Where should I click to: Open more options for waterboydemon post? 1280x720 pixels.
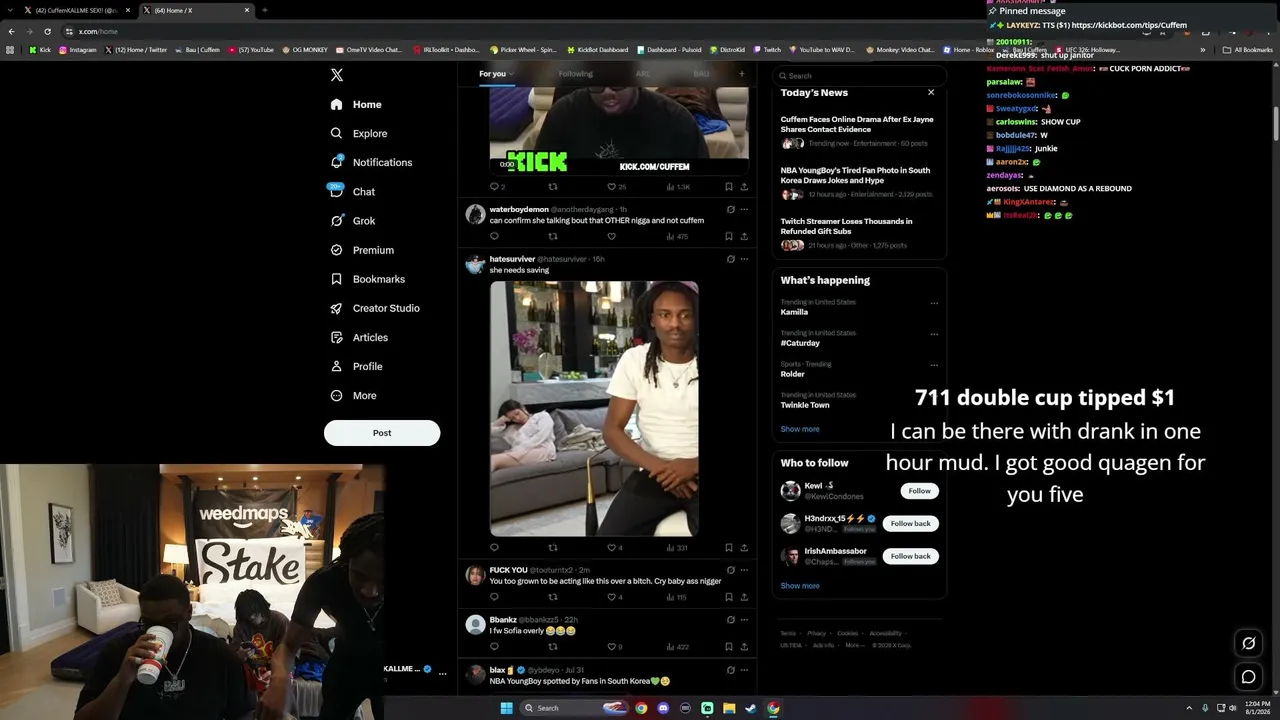(x=744, y=209)
